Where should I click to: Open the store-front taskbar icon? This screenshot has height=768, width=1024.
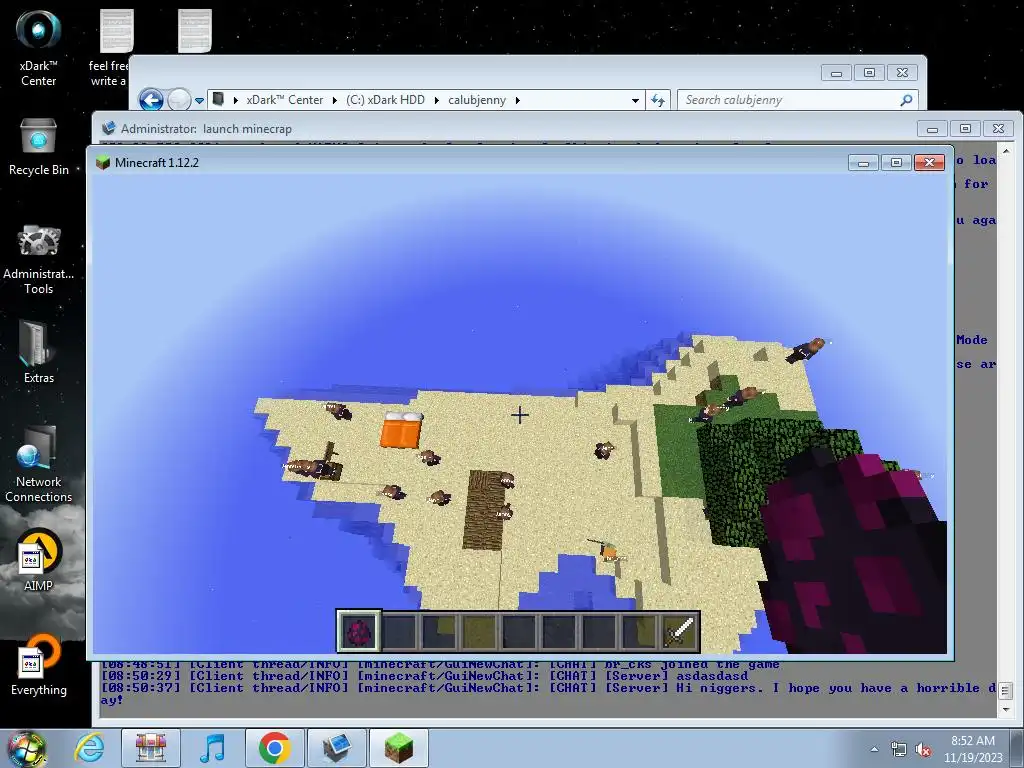click(150, 748)
